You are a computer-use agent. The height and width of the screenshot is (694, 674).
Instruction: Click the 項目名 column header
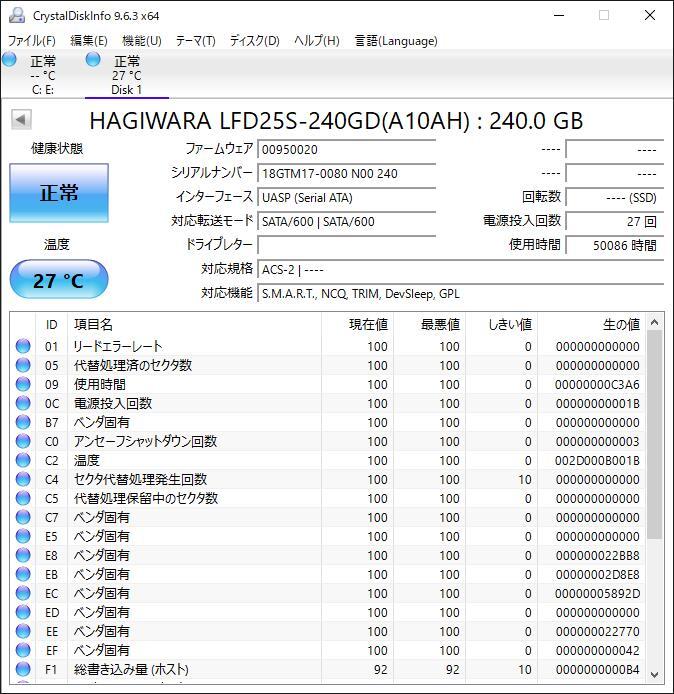tap(194, 325)
